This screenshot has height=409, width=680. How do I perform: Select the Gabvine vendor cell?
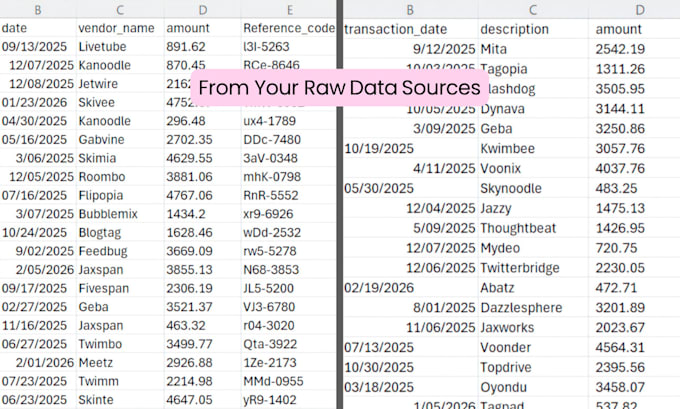(x=120, y=140)
